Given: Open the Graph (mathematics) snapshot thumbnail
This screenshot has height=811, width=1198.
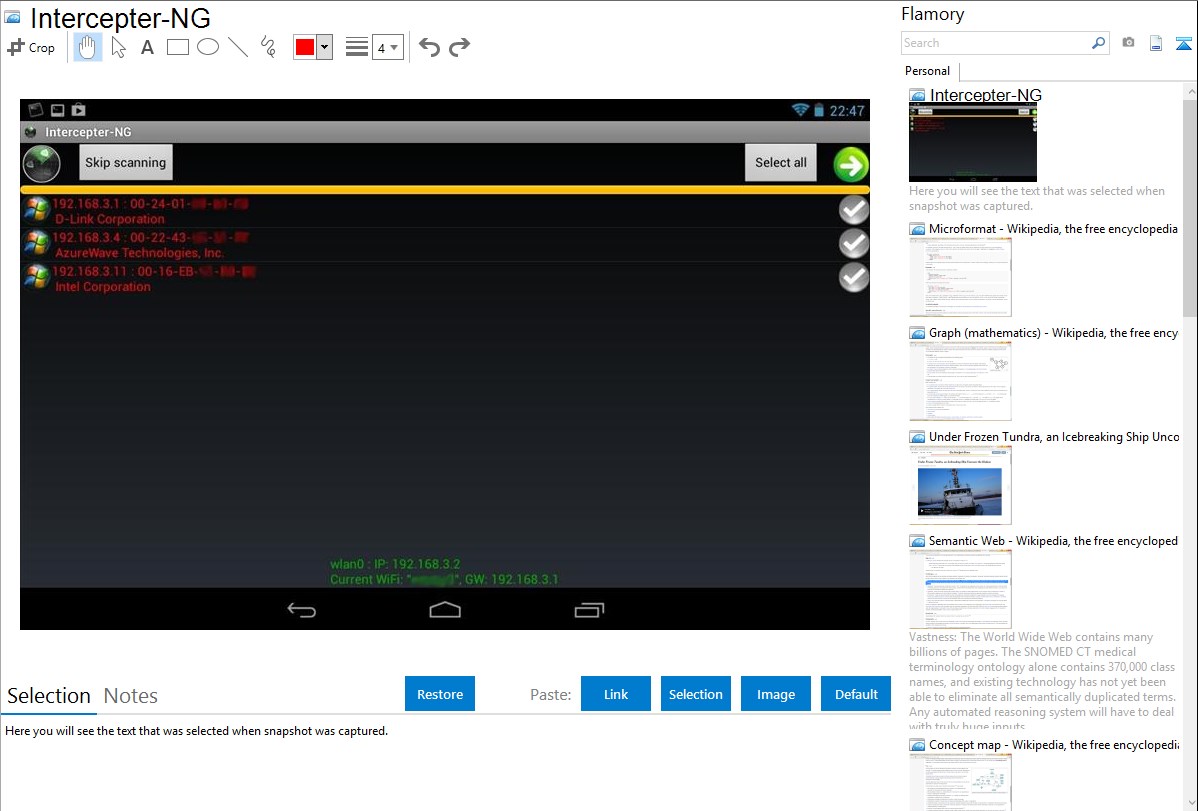Looking at the screenshot, I should tap(960, 381).
